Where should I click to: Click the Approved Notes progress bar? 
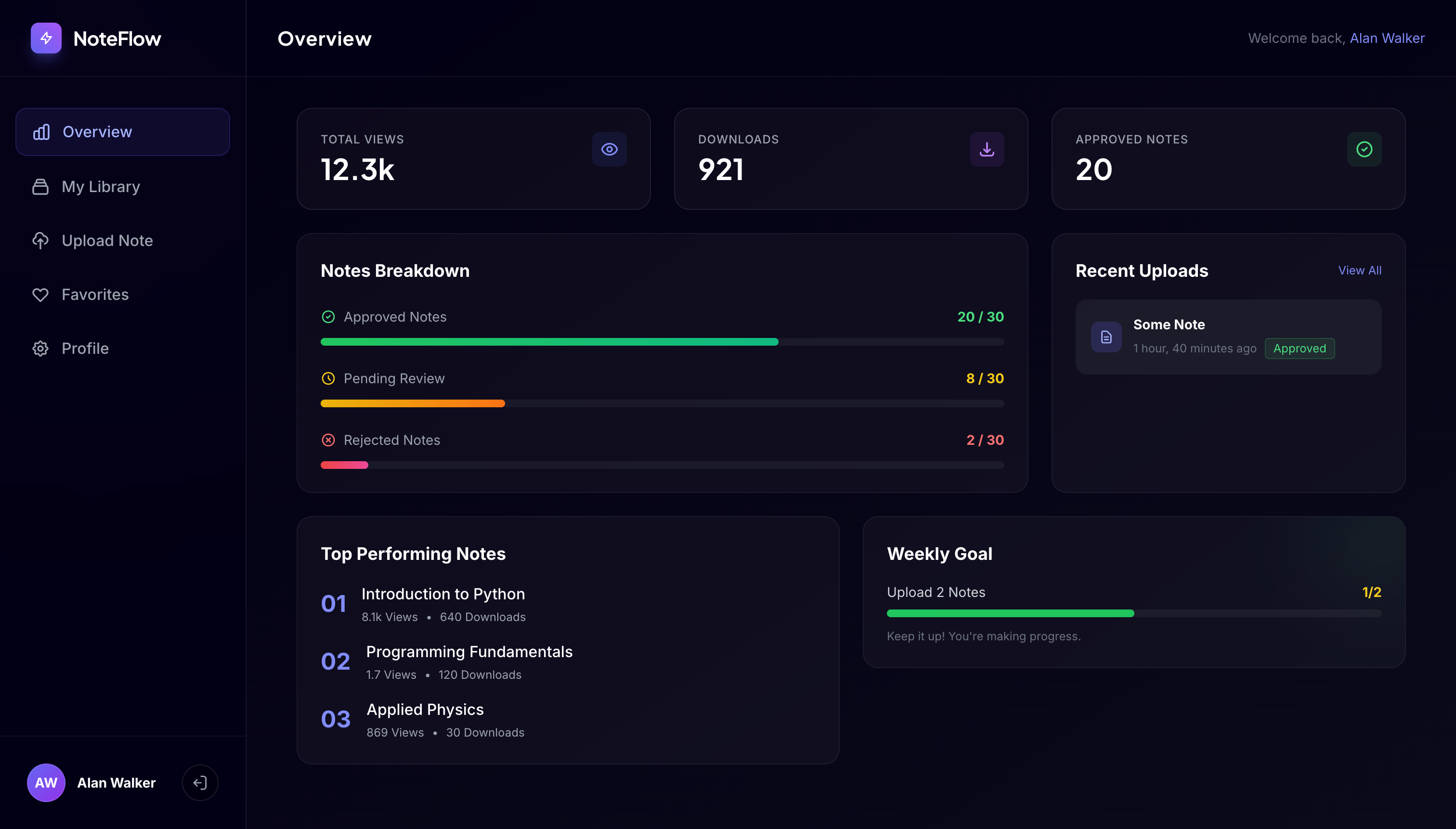[662, 342]
